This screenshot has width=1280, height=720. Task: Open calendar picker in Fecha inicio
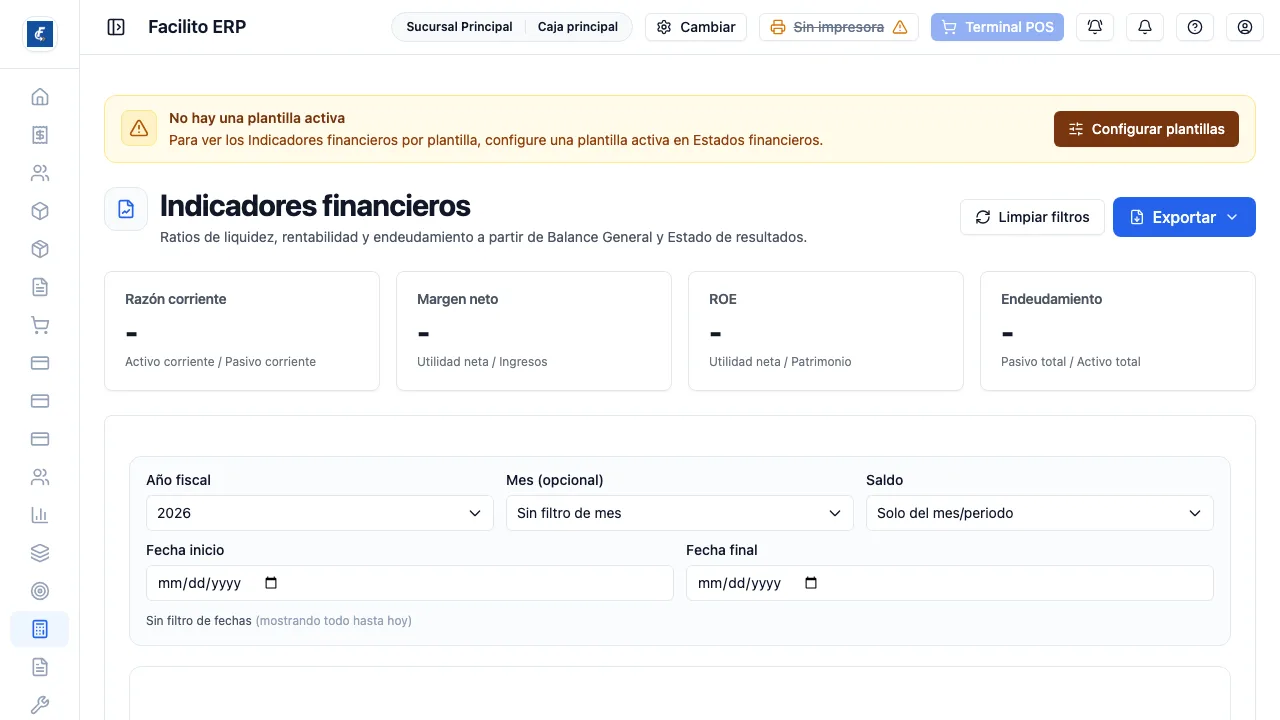[x=271, y=583]
